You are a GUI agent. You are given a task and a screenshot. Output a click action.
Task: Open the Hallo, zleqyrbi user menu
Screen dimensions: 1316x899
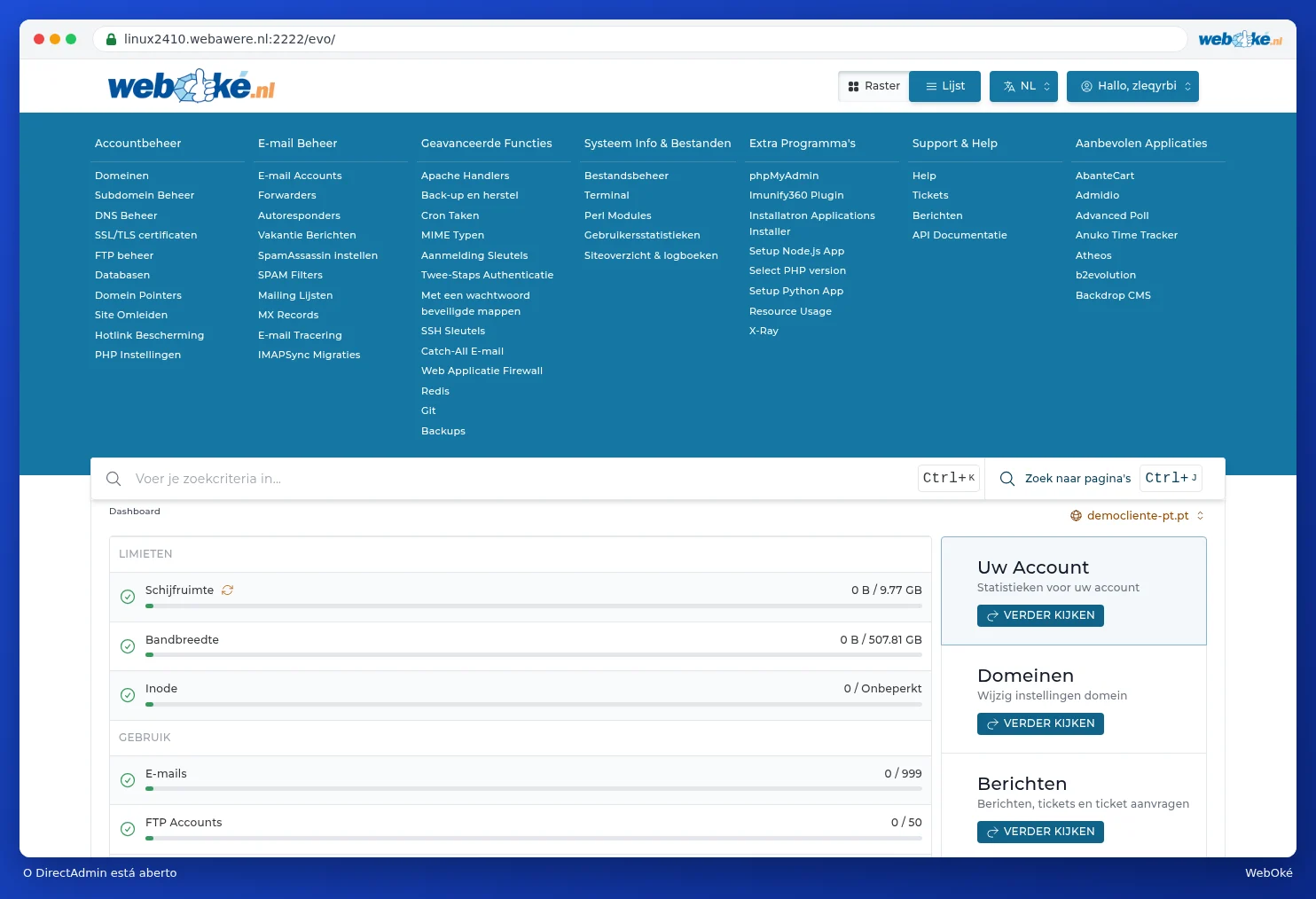point(1132,86)
